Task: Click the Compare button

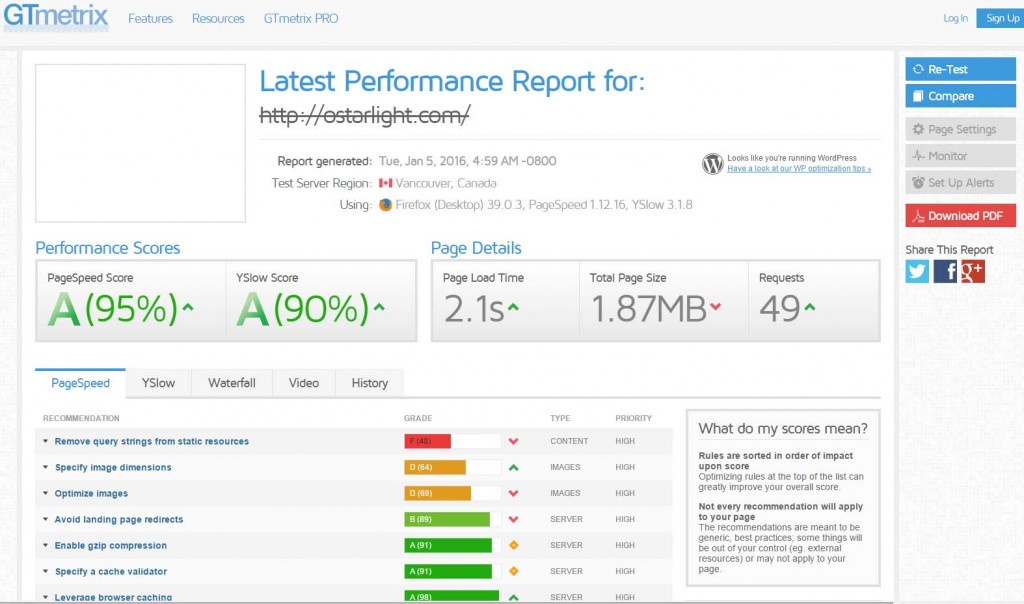Action: pos(961,96)
